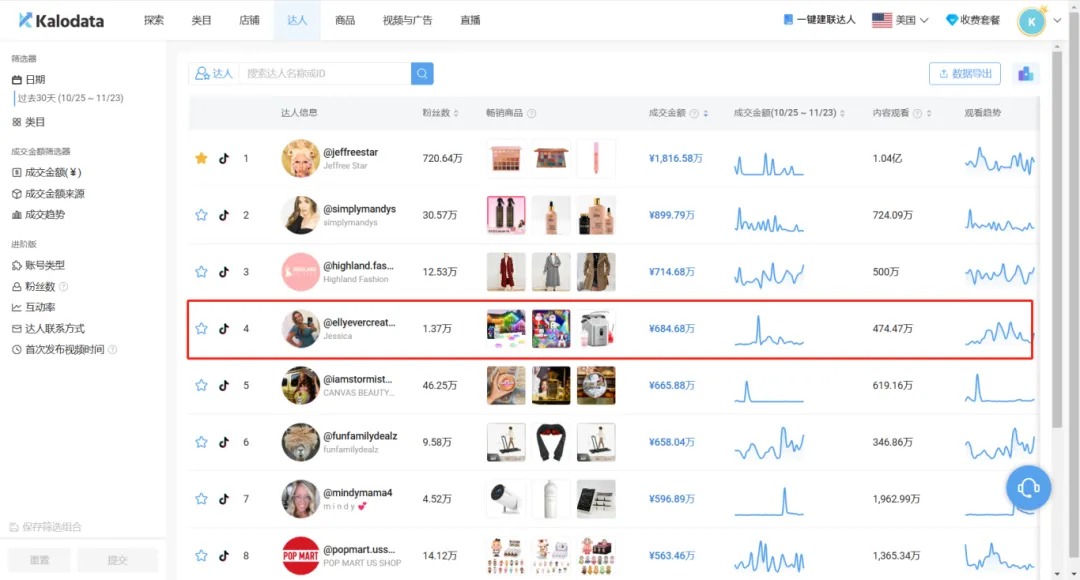Favorite @funfamilydealz with the star
Viewport: 1080px width, 580px height.
pos(201,442)
